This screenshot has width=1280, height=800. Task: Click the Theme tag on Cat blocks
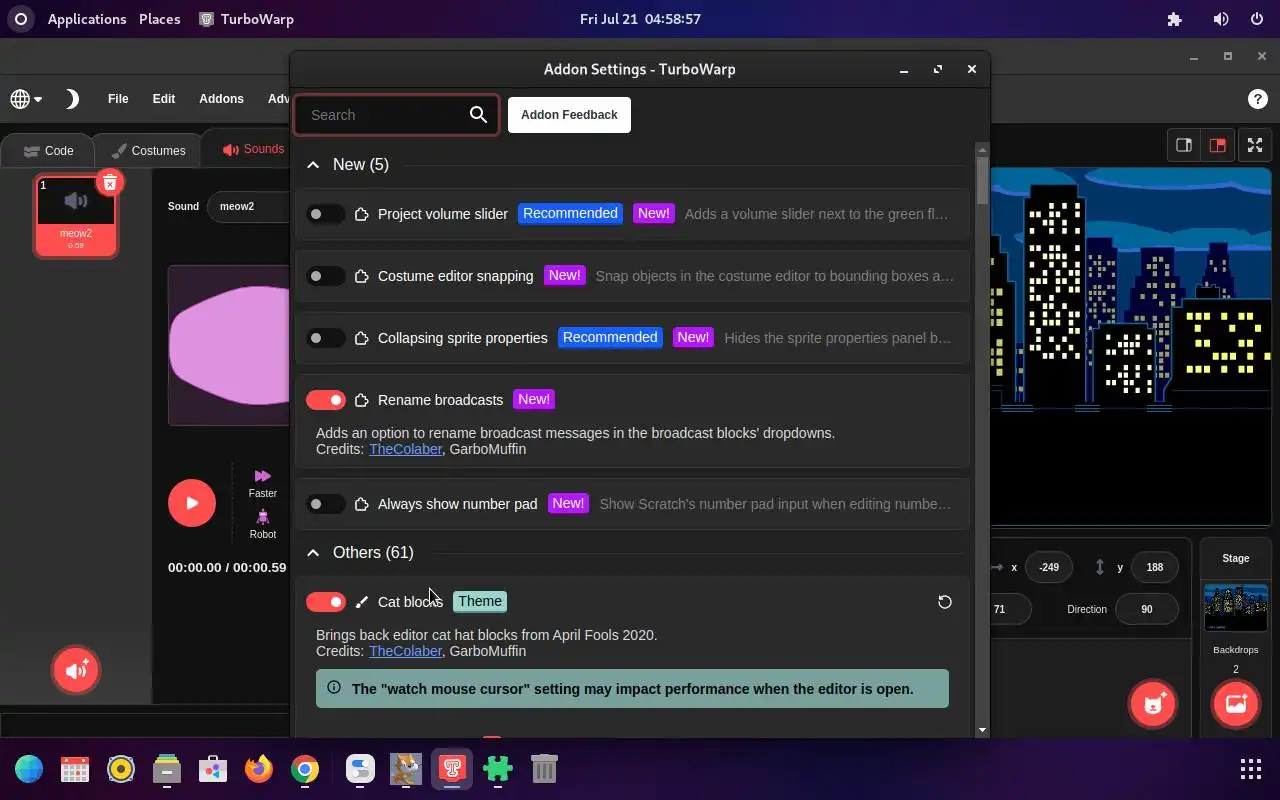480,601
